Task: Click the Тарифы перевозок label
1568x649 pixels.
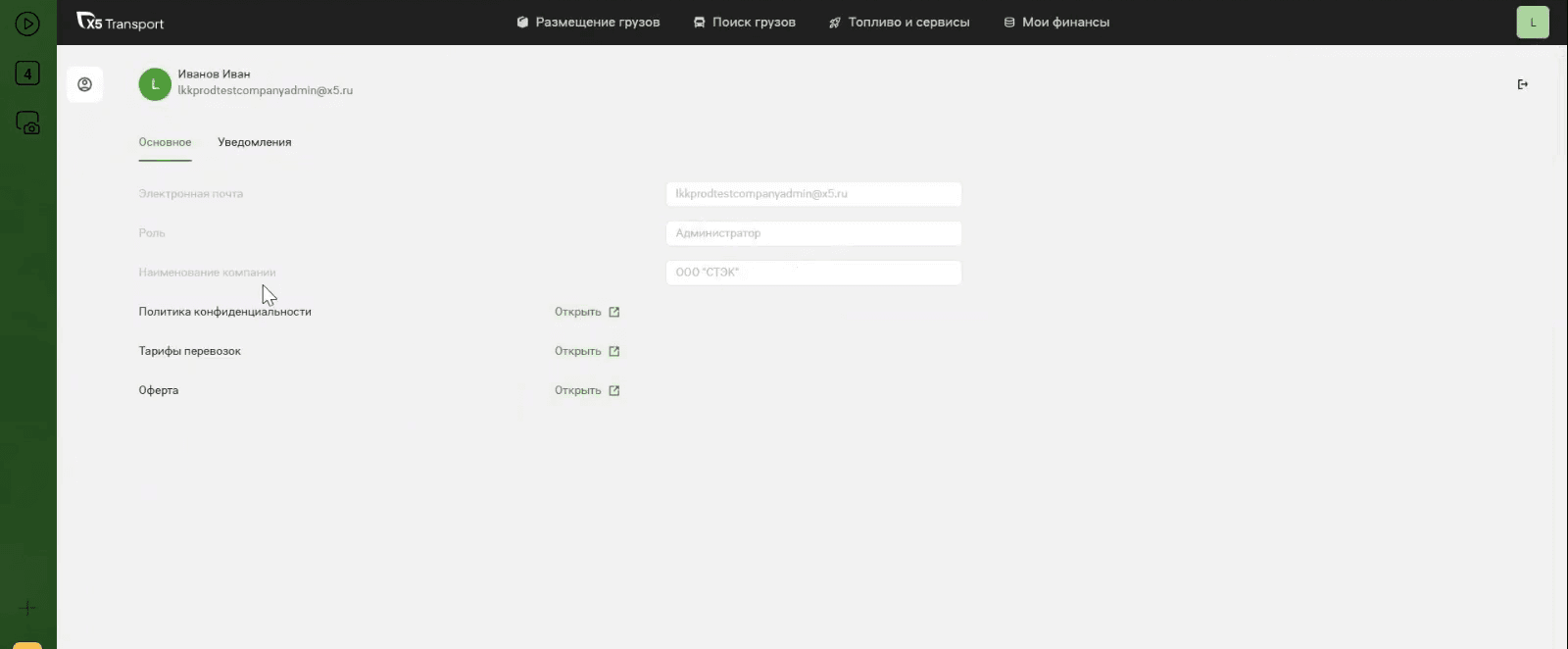Action: click(x=190, y=351)
